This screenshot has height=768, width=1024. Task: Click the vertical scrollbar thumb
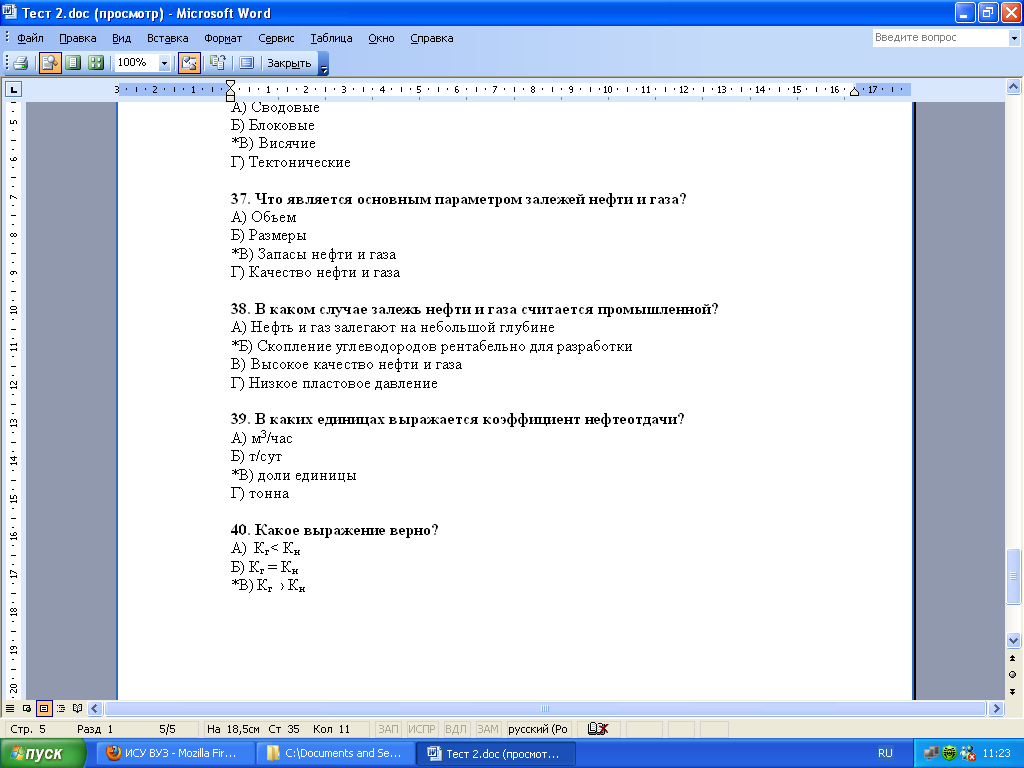point(1014,576)
